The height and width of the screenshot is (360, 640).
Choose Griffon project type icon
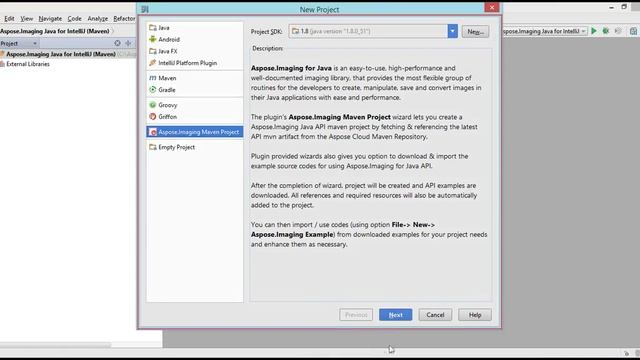pyautogui.click(x=153, y=117)
